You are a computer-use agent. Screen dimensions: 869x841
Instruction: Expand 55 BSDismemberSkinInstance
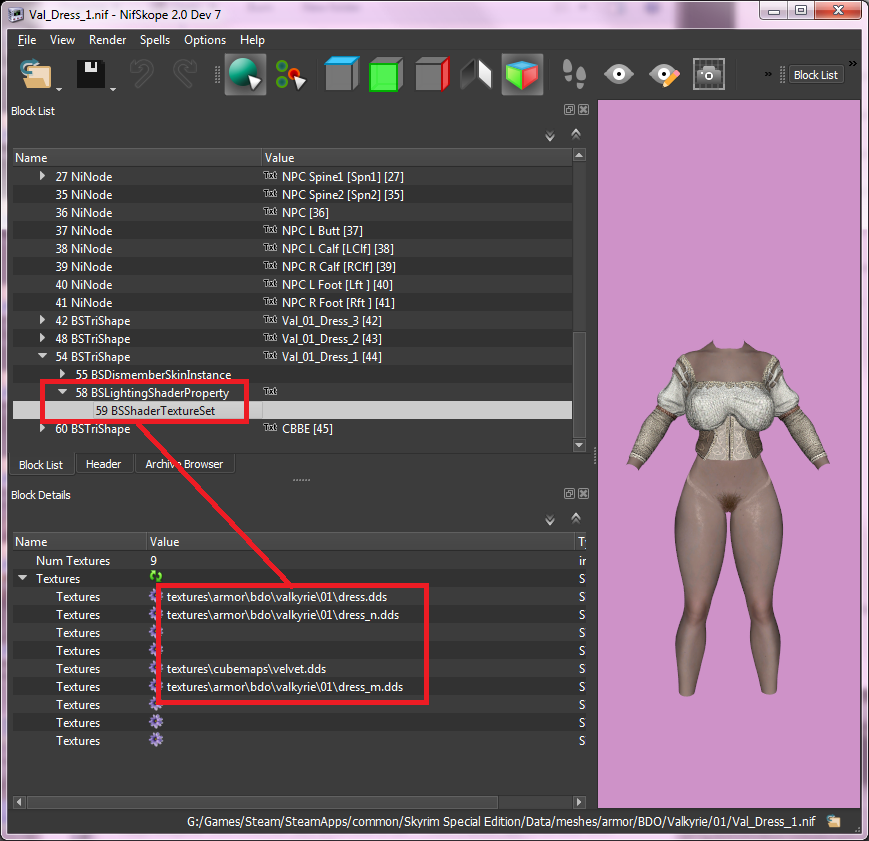click(63, 374)
